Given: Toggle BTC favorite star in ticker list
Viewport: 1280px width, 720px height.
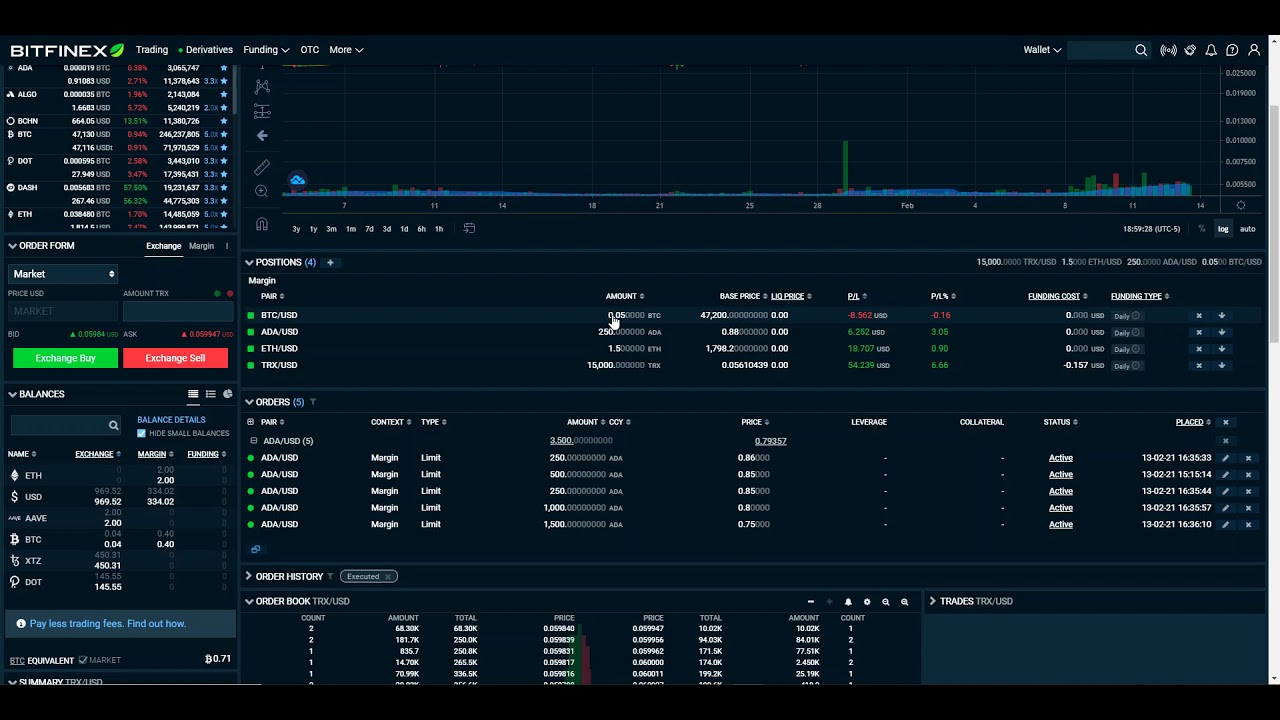Looking at the screenshot, I should pyautogui.click(x=224, y=134).
